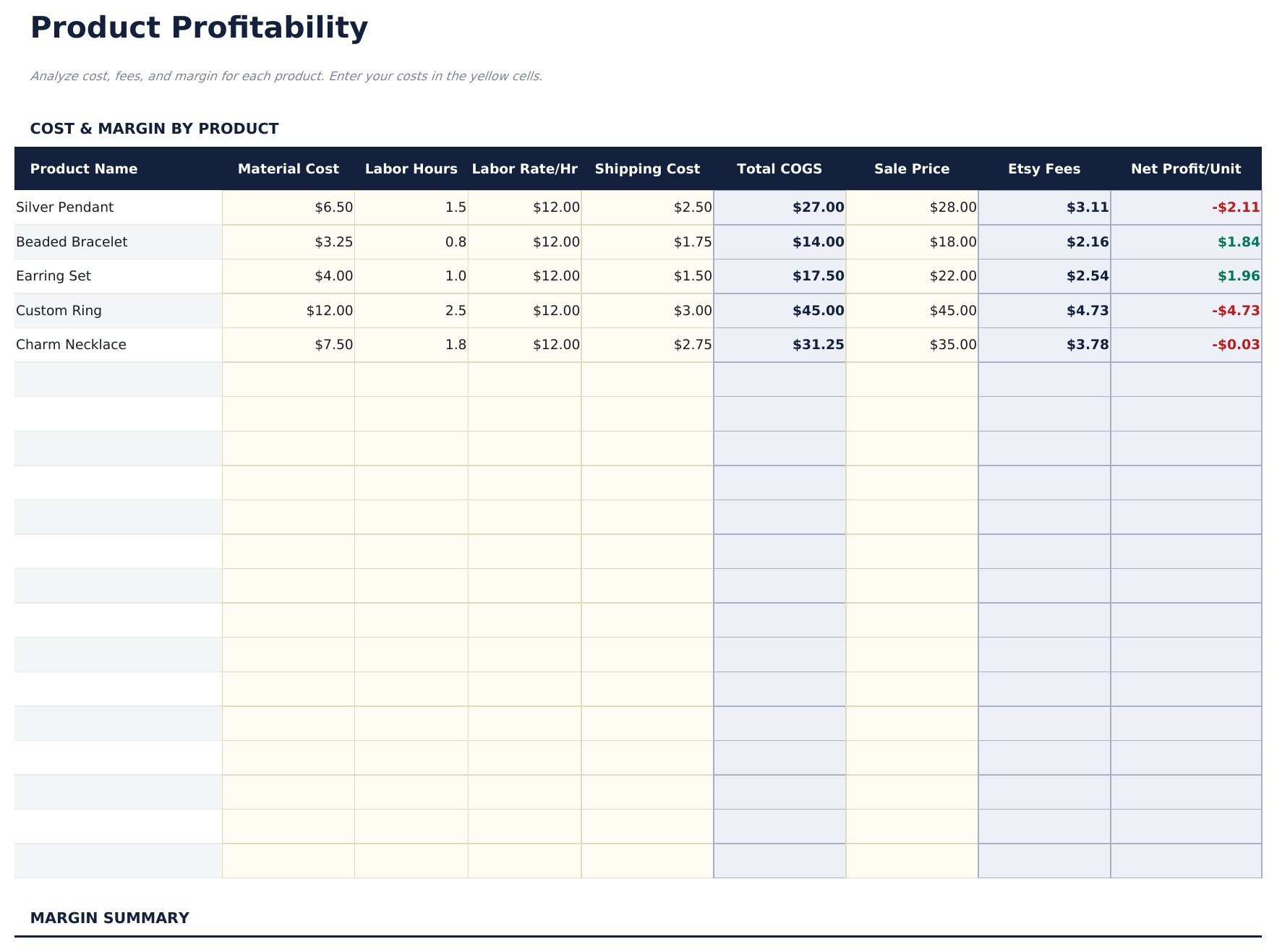Click the first empty Product Name cell below Charm Necklace
Viewport: 1277px width, 952px height.
click(x=116, y=379)
